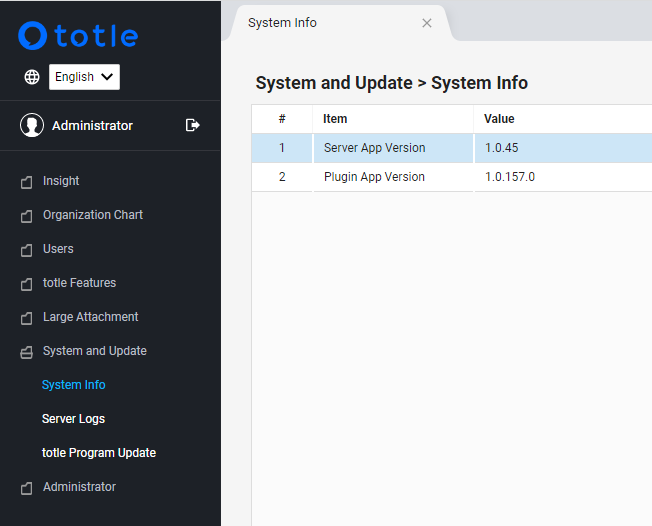
Task: Open the Insight menu
Action: 61,181
